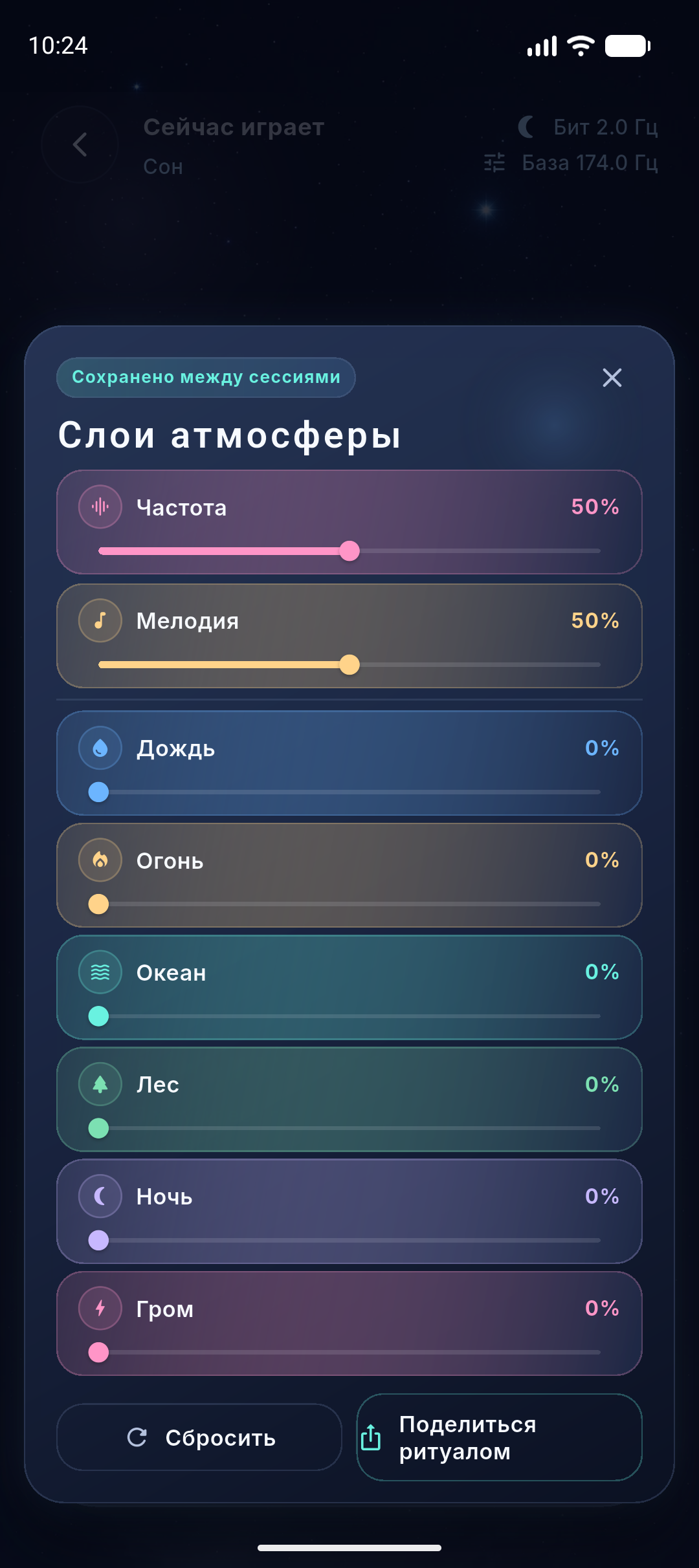Image resolution: width=699 pixels, height=1568 pixels.
Task: Tap the lightning bolt icon for Гром
Action: click(x=100, y=1308)
